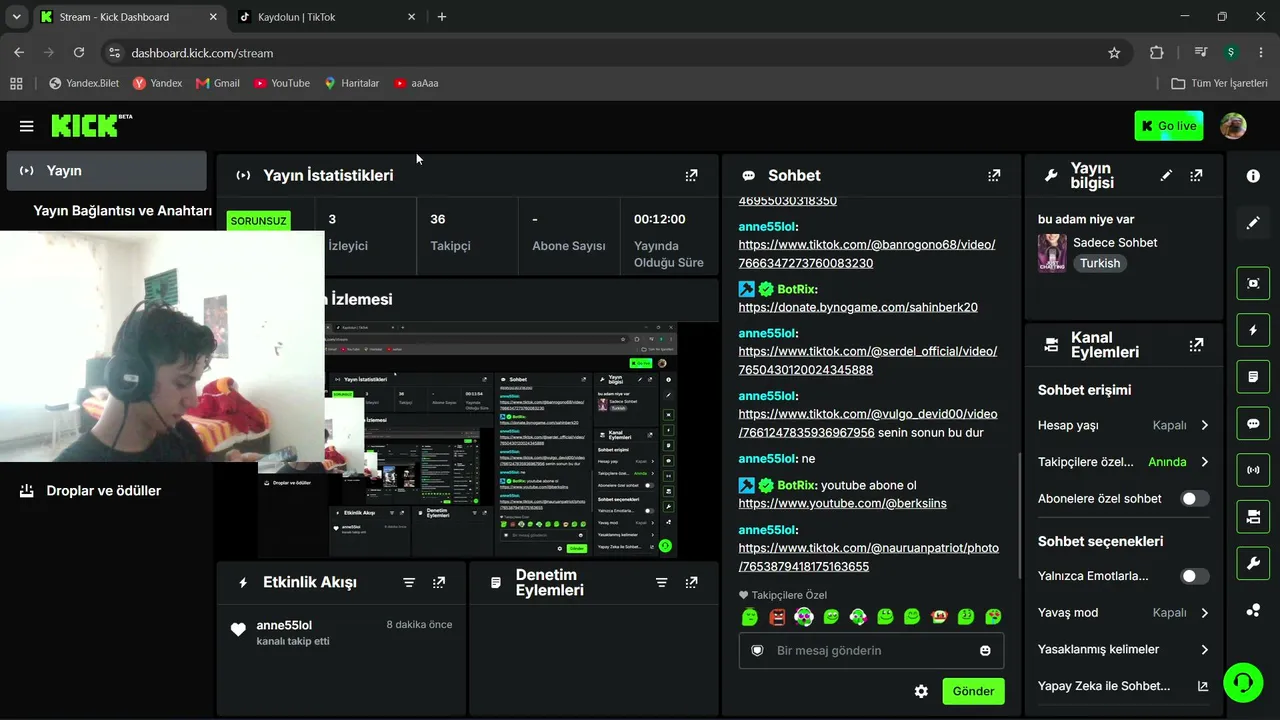The height and width of the screenshot is (720, 1280).
Task: Toggle channel actions widget in right sidebar
Action: tap(1253, 516)
